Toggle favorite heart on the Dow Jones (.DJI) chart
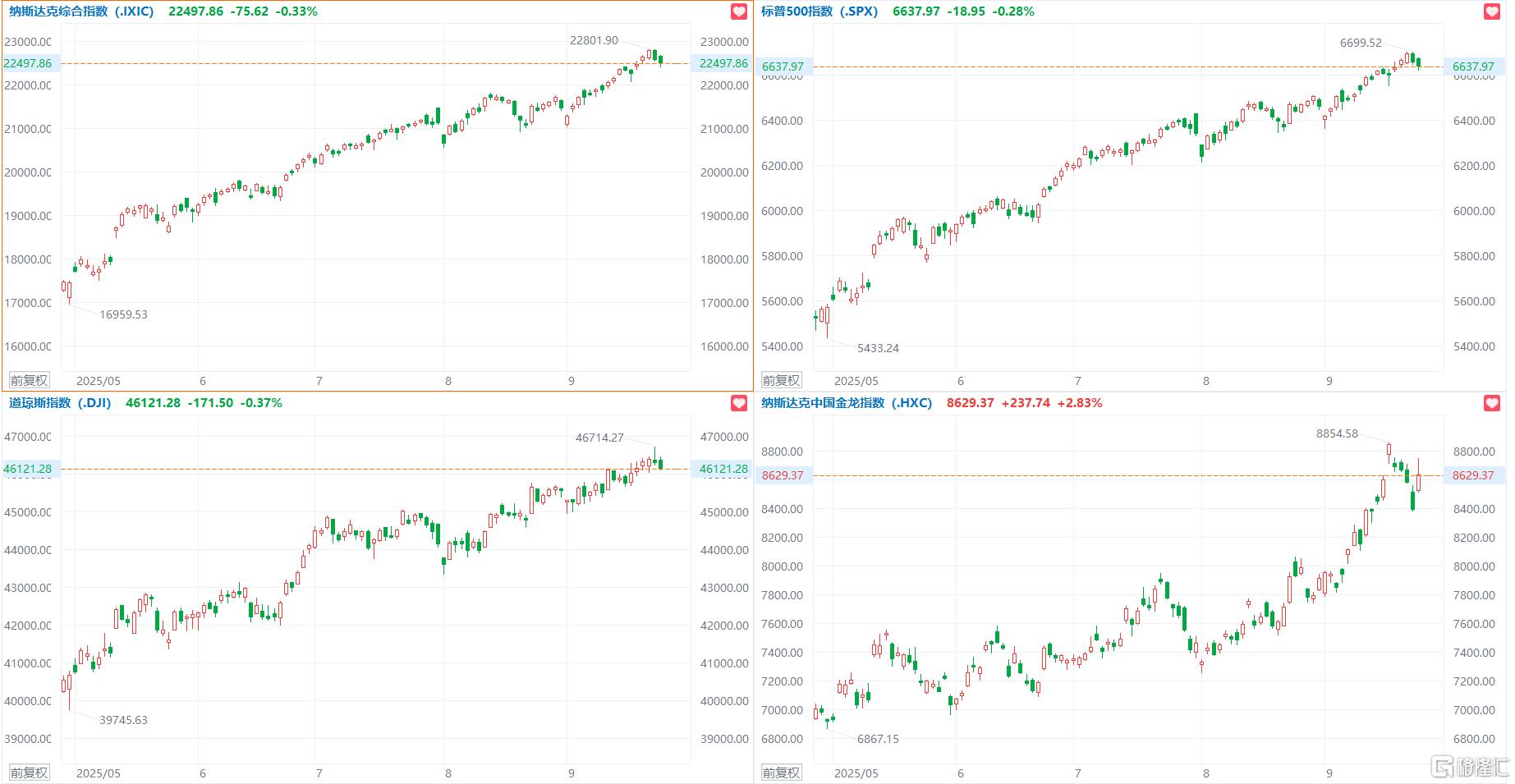Screen dimensions: 1515x784 tap(739, 403)
